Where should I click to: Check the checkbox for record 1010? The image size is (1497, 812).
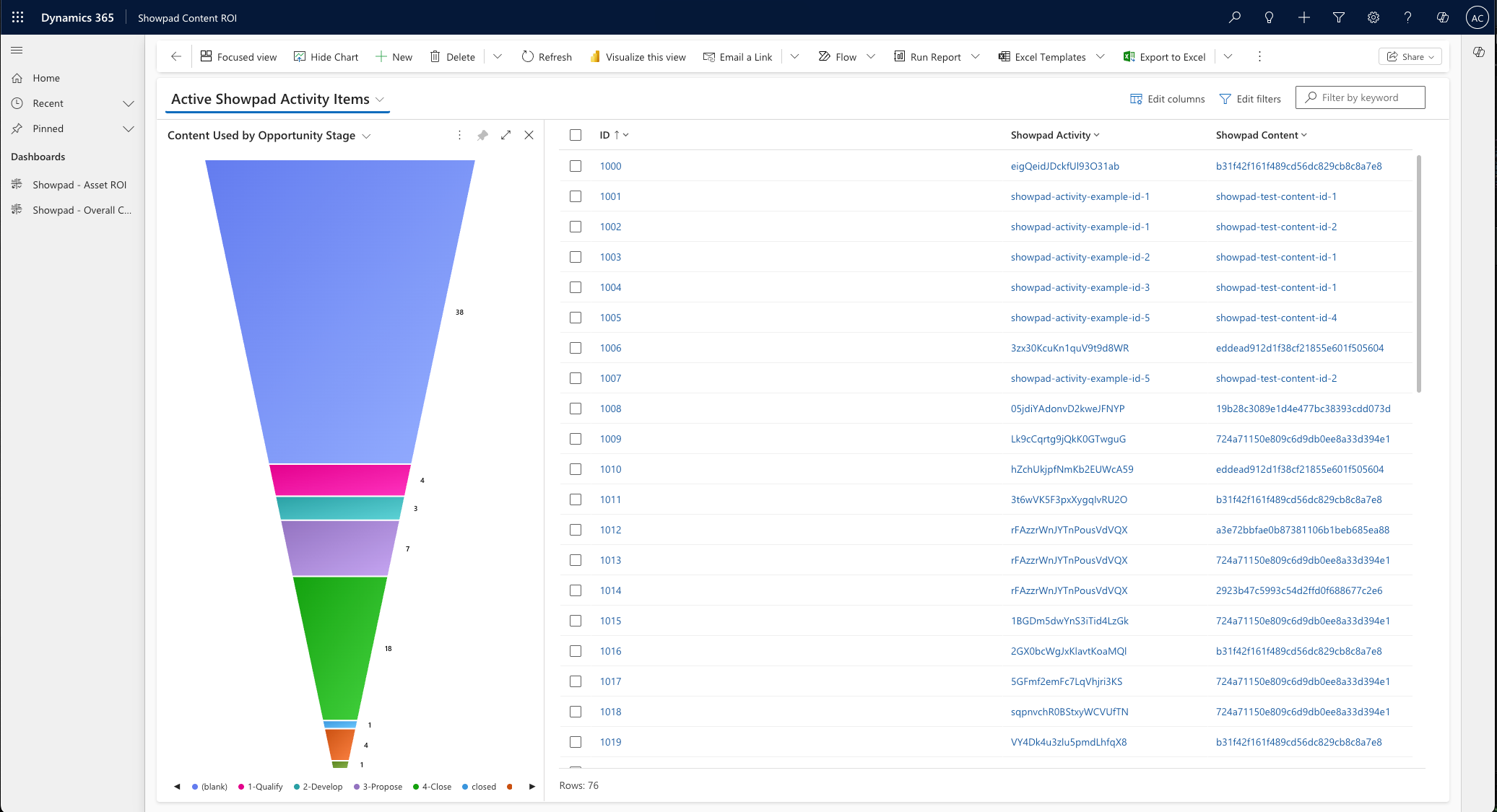tap(576, 469)
